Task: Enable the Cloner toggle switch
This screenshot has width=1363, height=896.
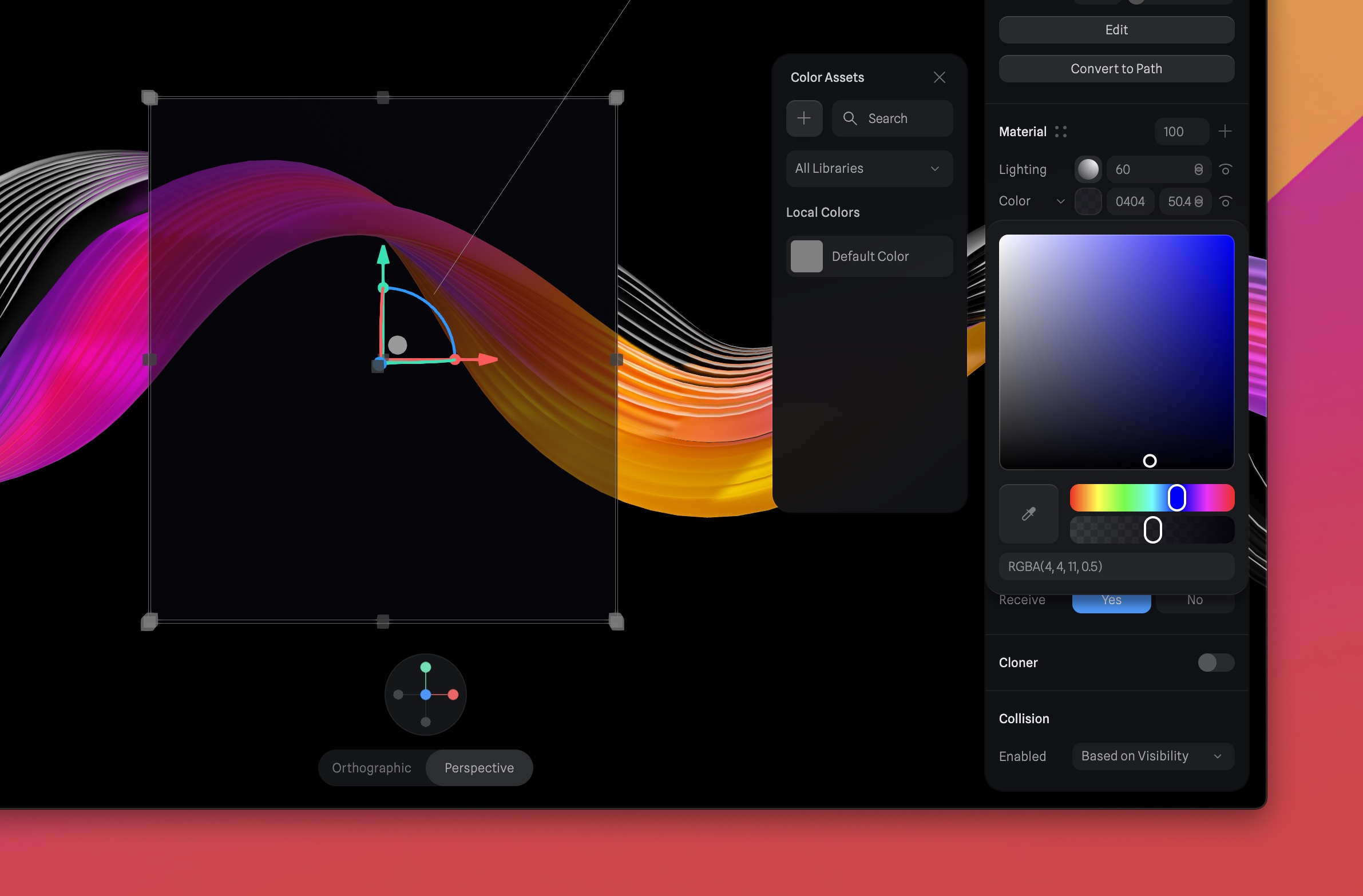Action: [x=1215, y=663]
